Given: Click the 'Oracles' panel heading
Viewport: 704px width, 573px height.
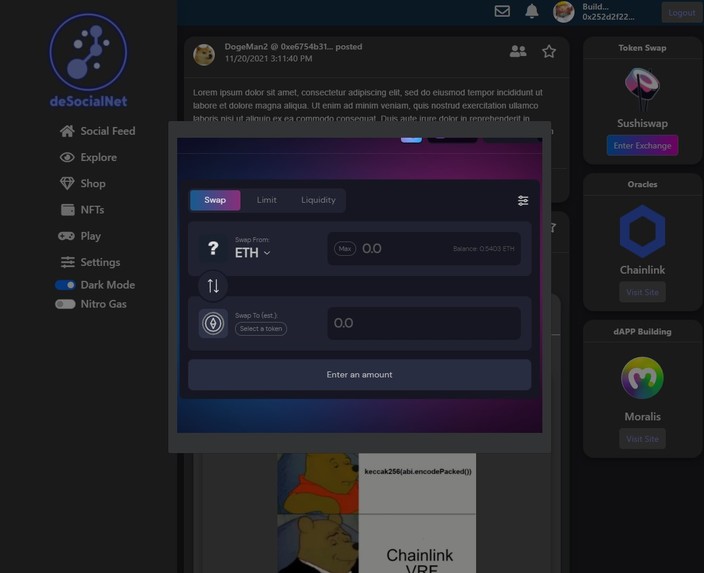Looking at the screenshot, I should click(642, 185).
